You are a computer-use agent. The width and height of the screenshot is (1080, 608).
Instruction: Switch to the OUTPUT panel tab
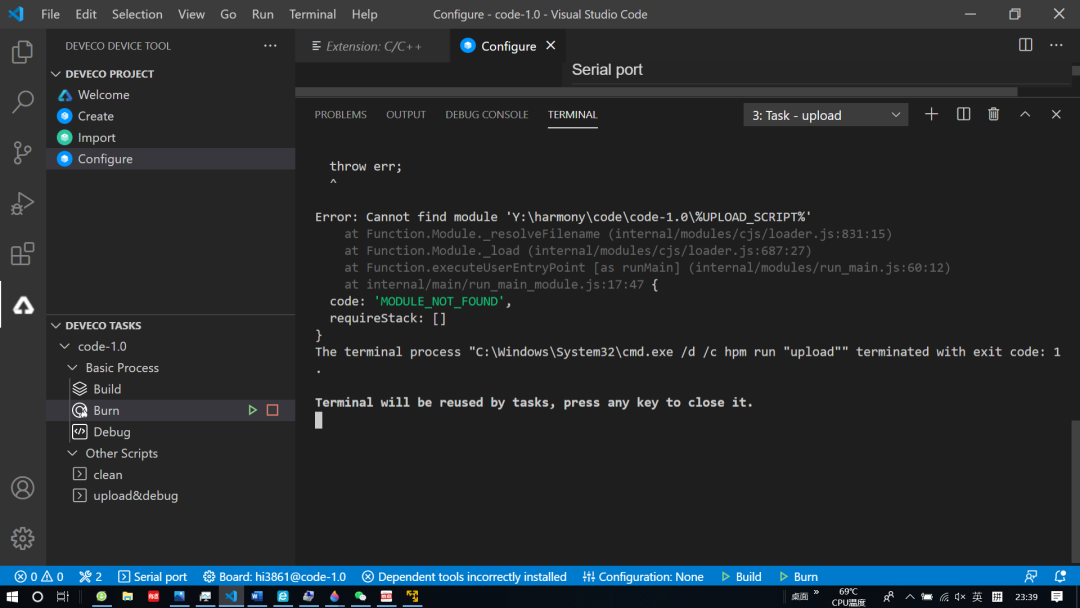406,114
